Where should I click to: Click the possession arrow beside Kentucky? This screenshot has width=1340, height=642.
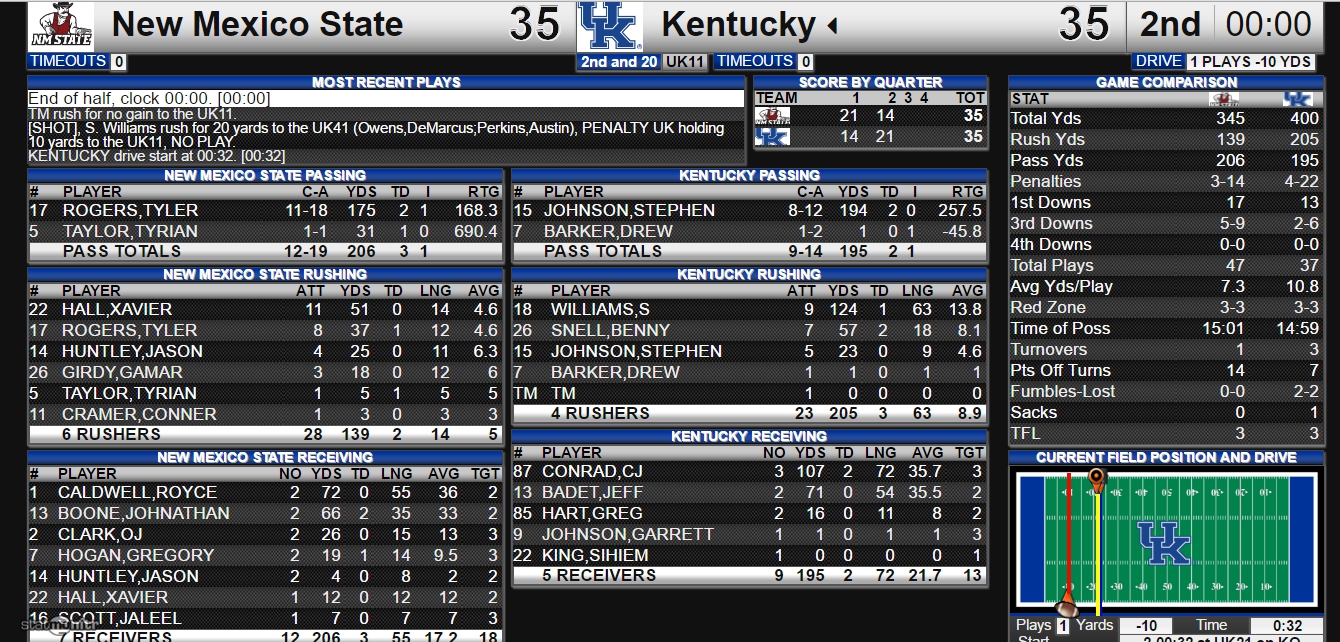click(x=832, y=25)
